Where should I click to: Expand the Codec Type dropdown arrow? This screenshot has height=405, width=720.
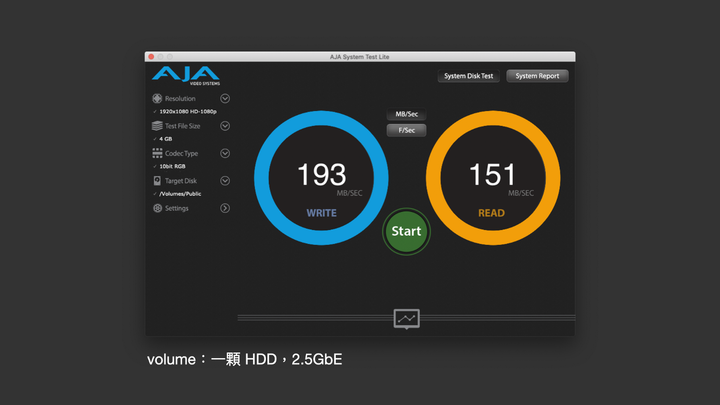pyautogui.click(x=225, y=153)
